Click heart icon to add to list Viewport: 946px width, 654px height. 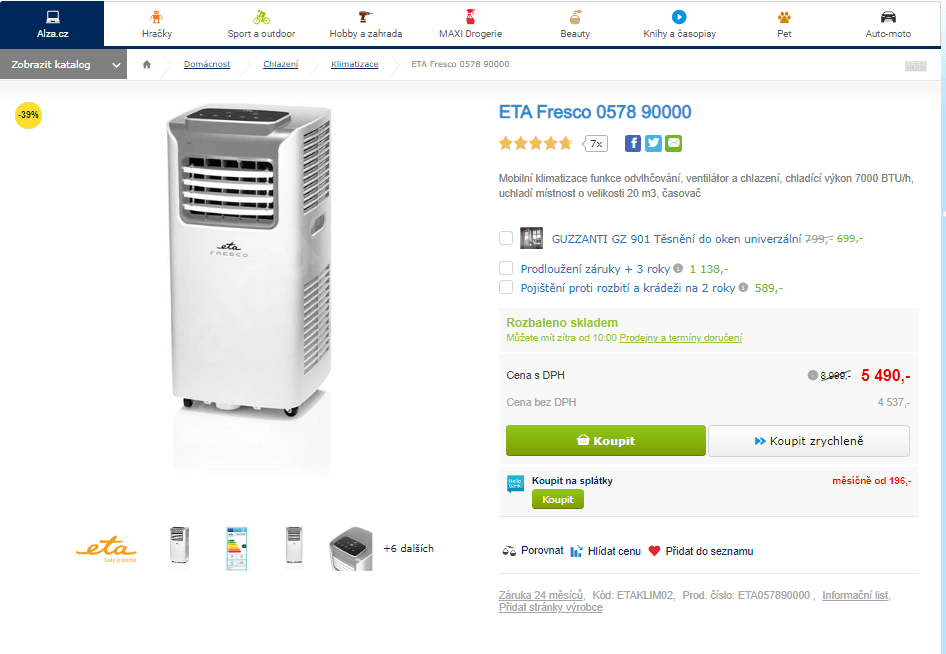[x=654, y=551]
